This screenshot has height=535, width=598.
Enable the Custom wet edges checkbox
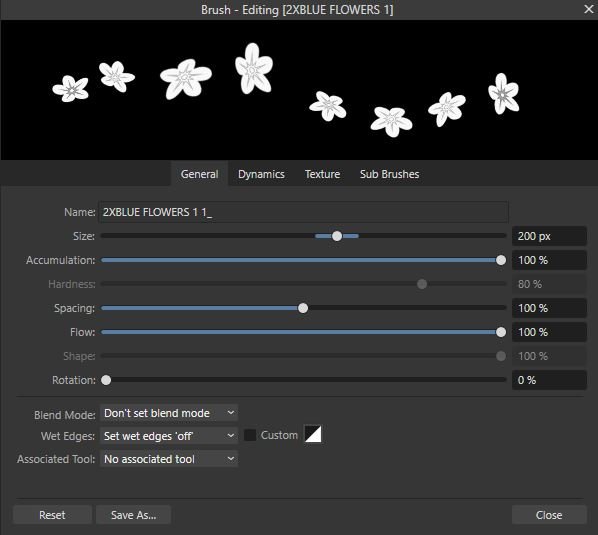[250, 435]
